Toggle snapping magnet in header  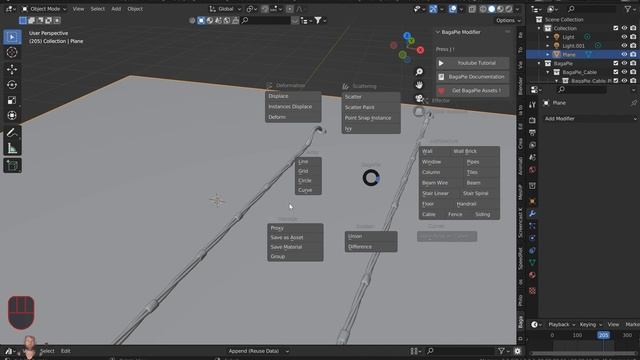coord(265,9)
